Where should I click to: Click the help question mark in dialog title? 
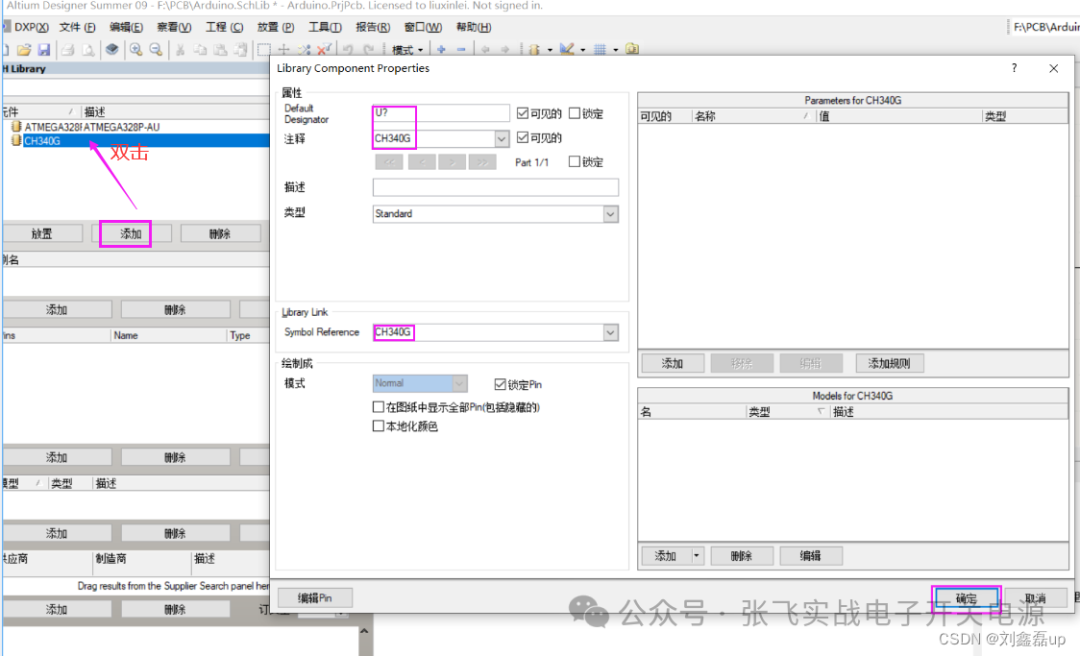coord(1014,69)
